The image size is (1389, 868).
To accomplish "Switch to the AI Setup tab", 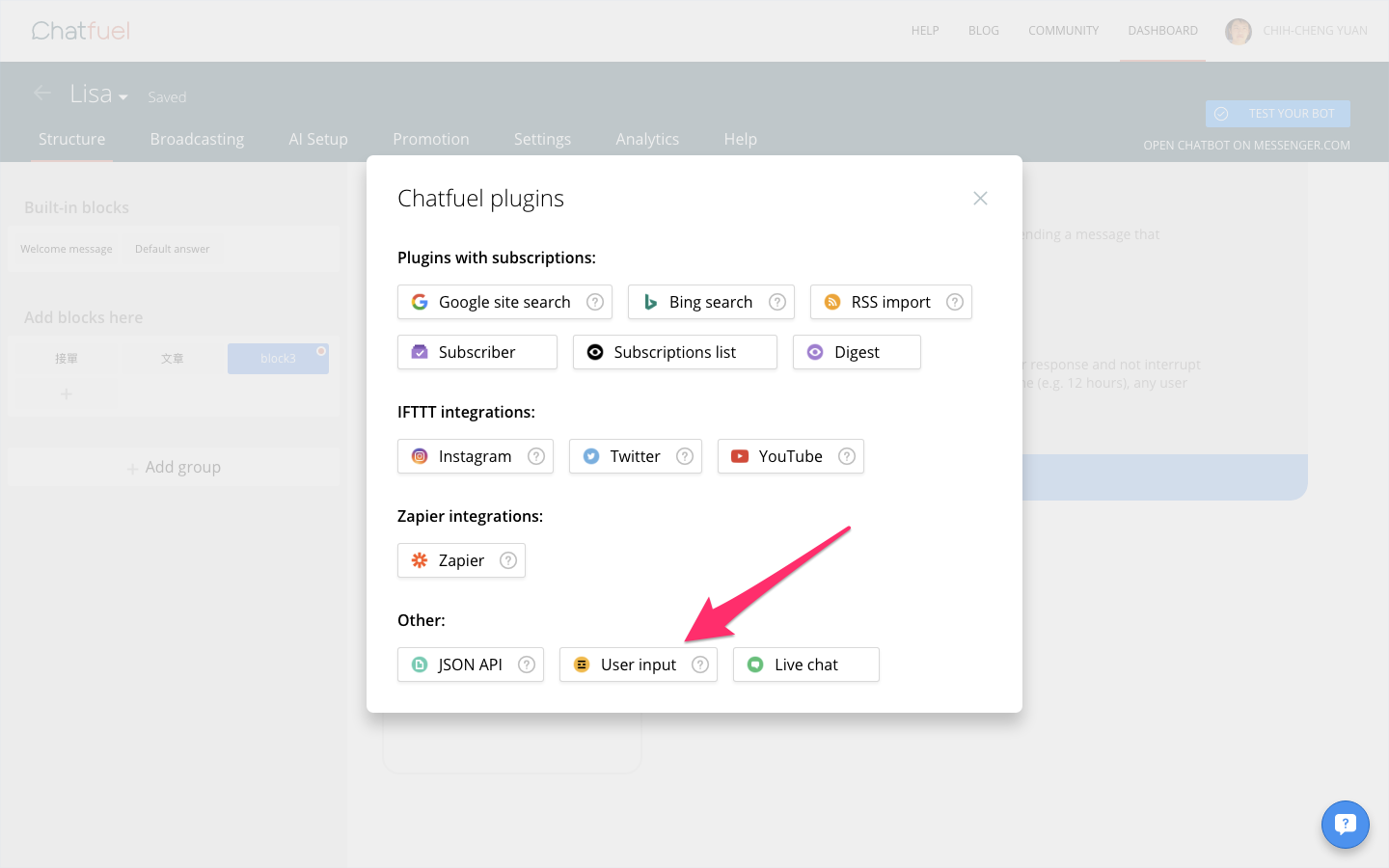I will pyautogui.click(x=318, y=139).
